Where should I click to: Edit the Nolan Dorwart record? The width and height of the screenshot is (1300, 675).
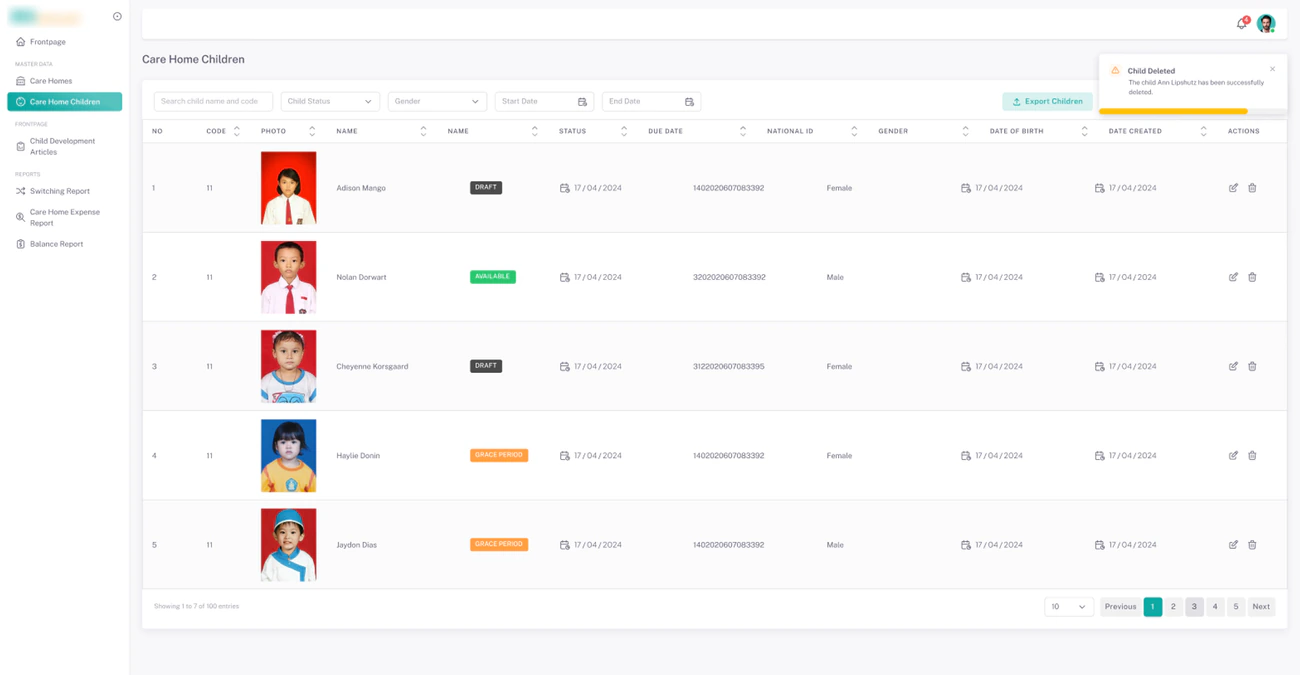click(1233, 277)
